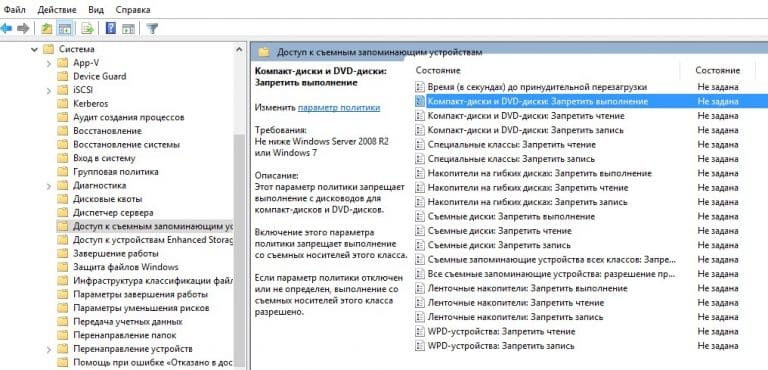The image size is (768, 370).
Task: Select the Kerberos folder in tree
Action: click(91, 104)
